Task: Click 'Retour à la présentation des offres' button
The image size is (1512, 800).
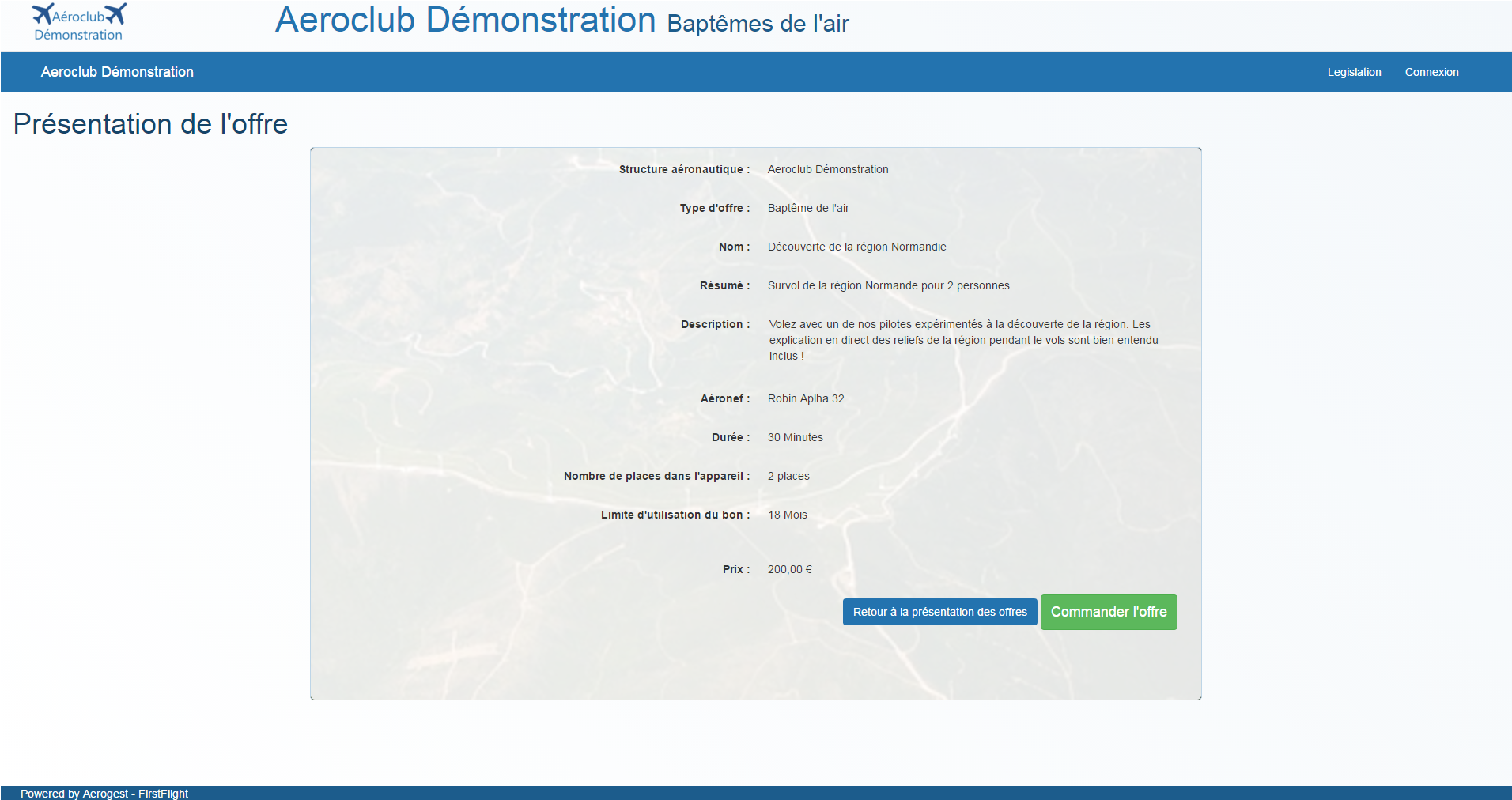Action: tap(939, 612)
